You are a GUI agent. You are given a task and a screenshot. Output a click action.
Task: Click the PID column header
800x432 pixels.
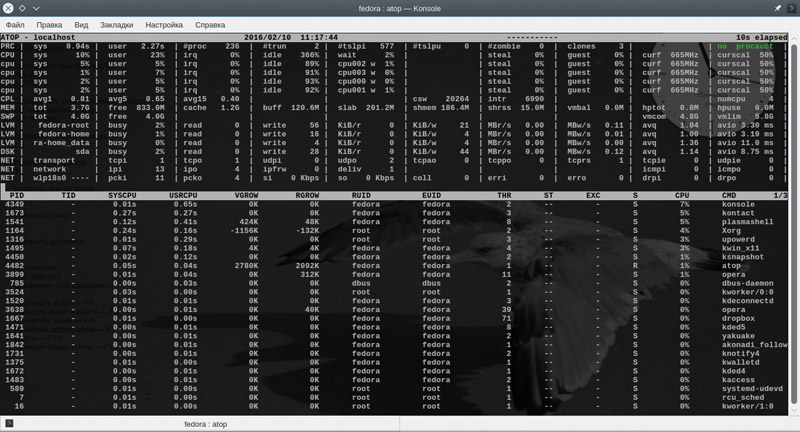coord(17,195)
